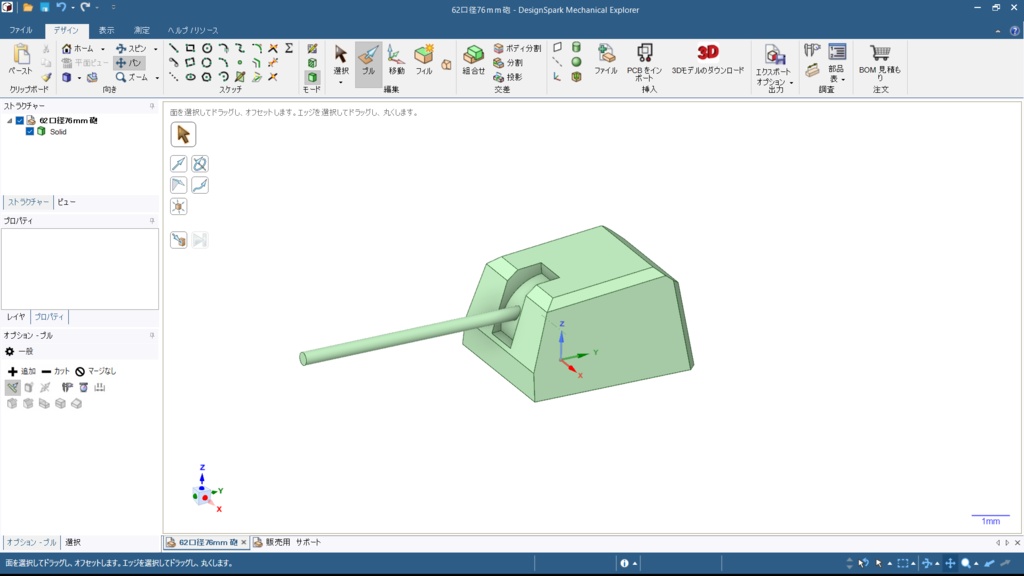Enable Pan (パン) view tool
The width and height of the screenshot is (1024, 576).
[x=129, y=63]
